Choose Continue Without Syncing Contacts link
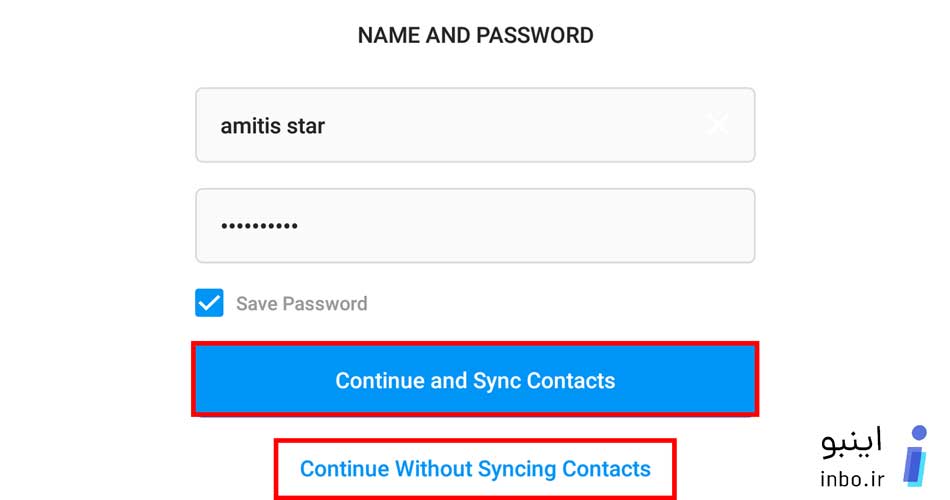Image resolution: width=950 pixels, height=500 pixels. tap(475, 468)
